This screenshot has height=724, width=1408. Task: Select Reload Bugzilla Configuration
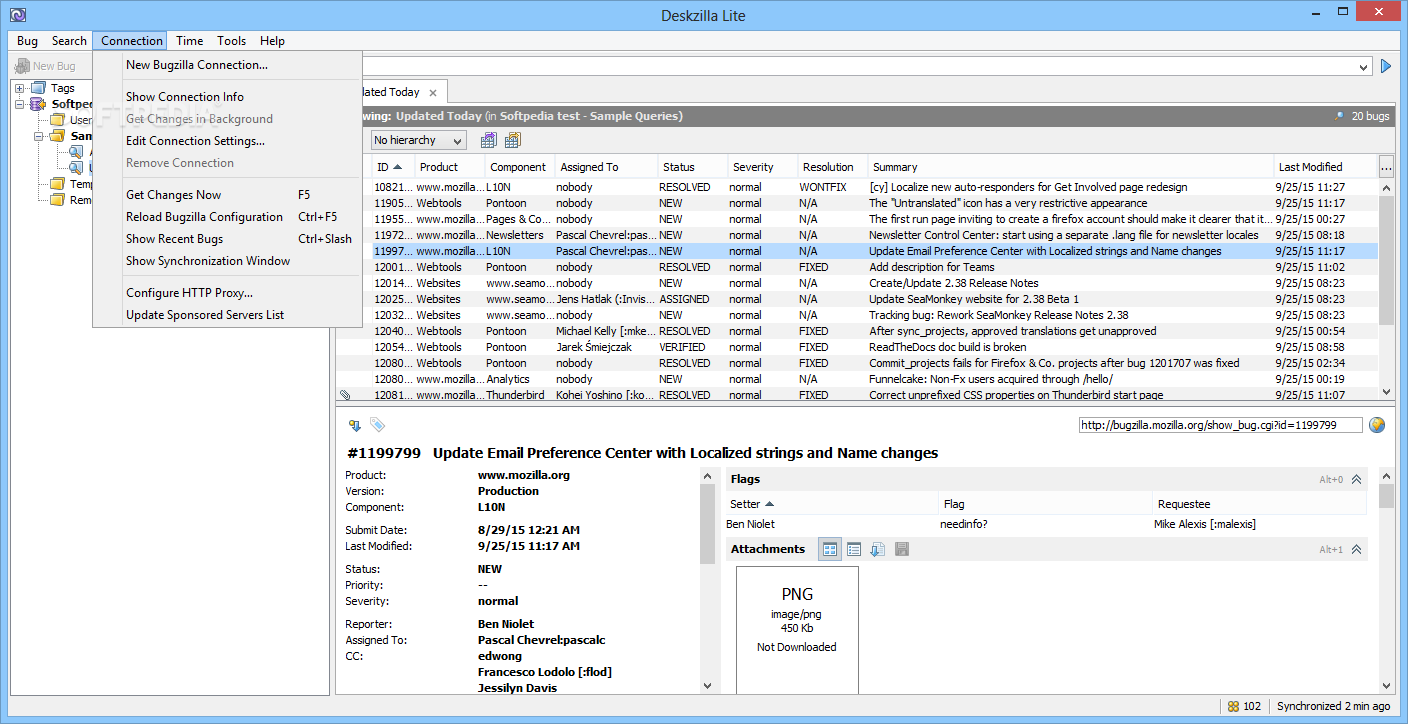pyautogui.click(x=227, y=217)
